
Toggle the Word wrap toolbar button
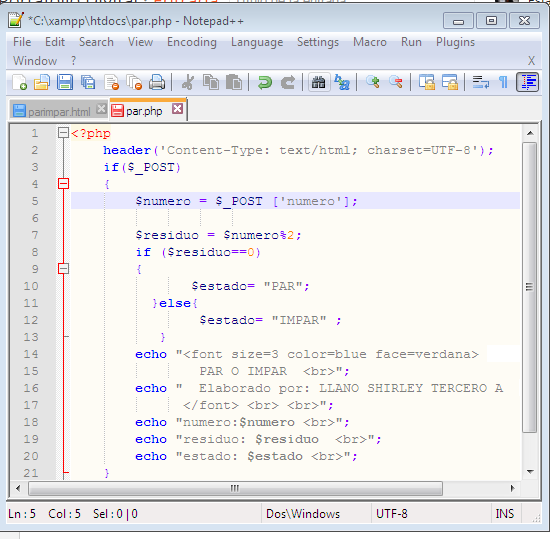click(480, 82)
